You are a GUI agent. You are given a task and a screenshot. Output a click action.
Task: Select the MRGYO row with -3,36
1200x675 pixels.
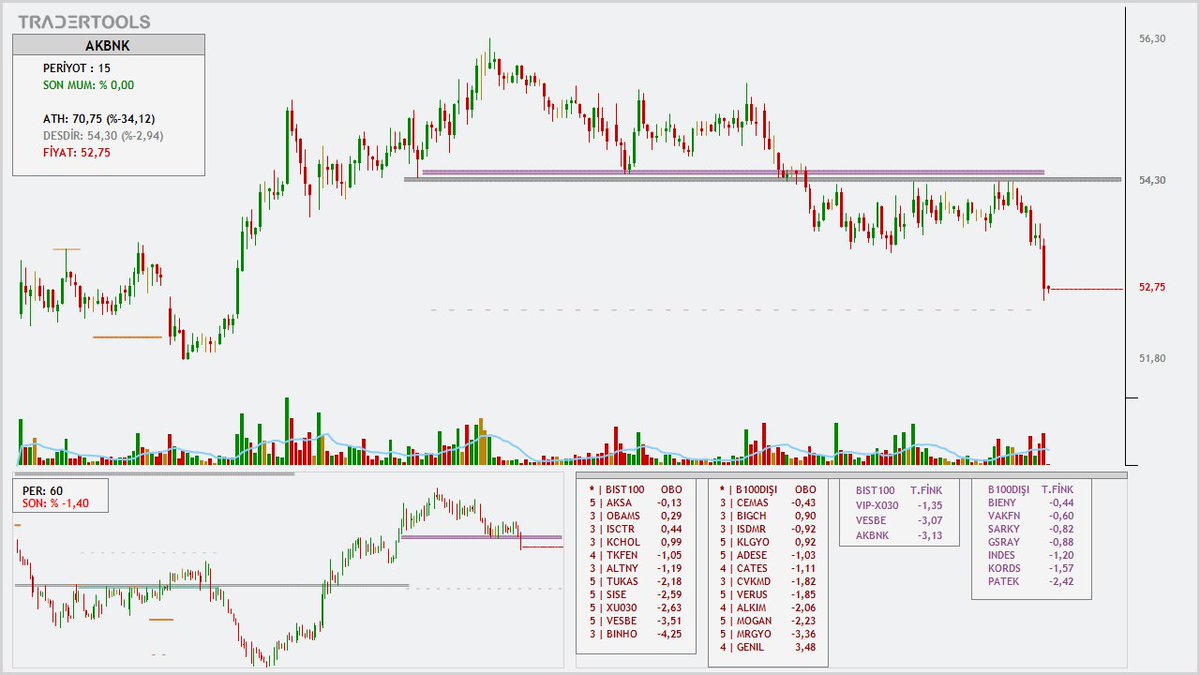[x=768, y=632]
